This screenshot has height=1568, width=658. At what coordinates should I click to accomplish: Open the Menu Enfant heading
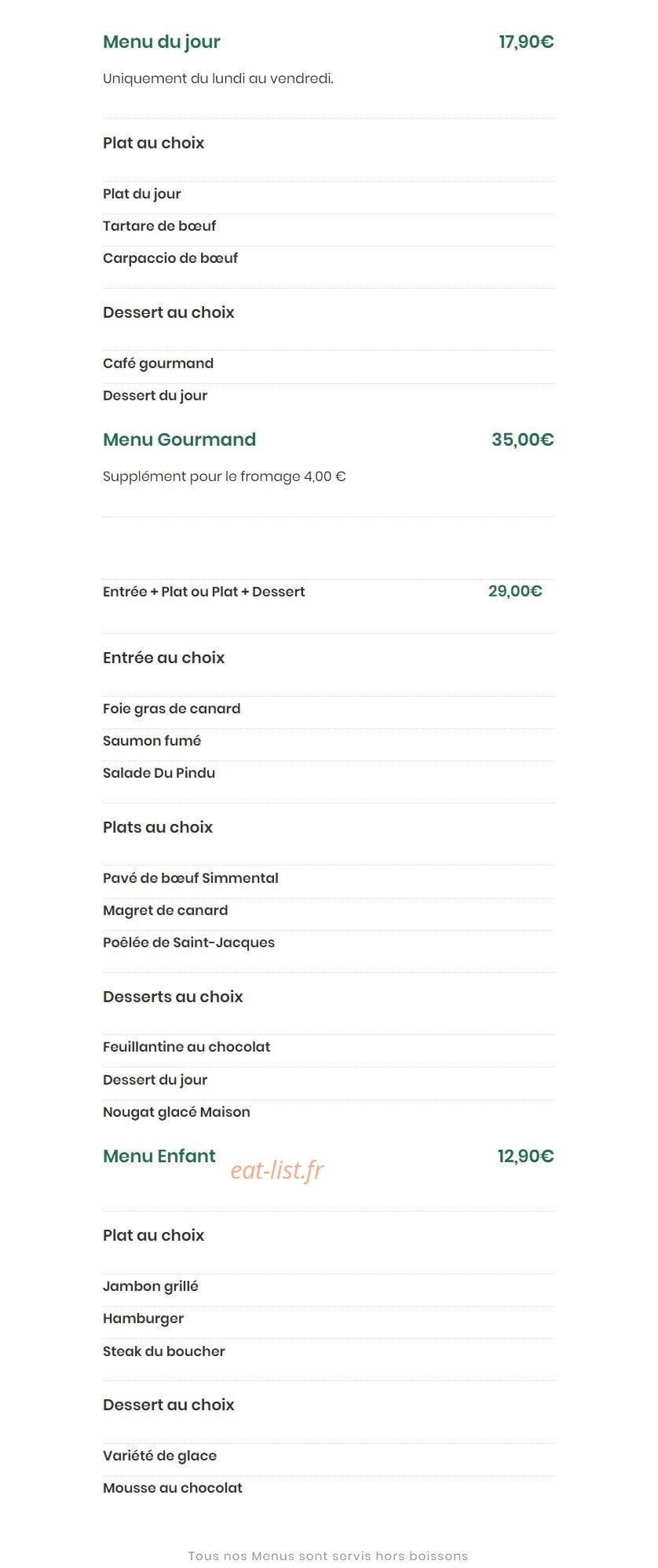click(159, 1156)
